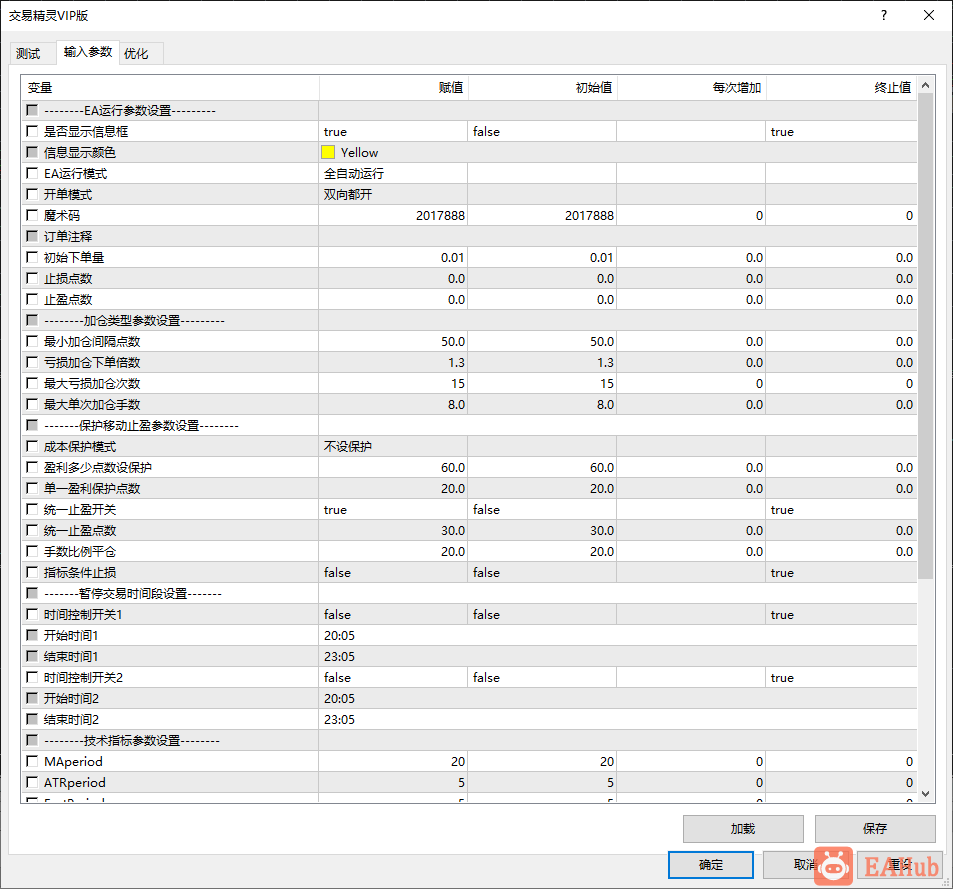Switch to the 测试 tab
Viewport: 953px width, 892px height.
coord(28,53)
